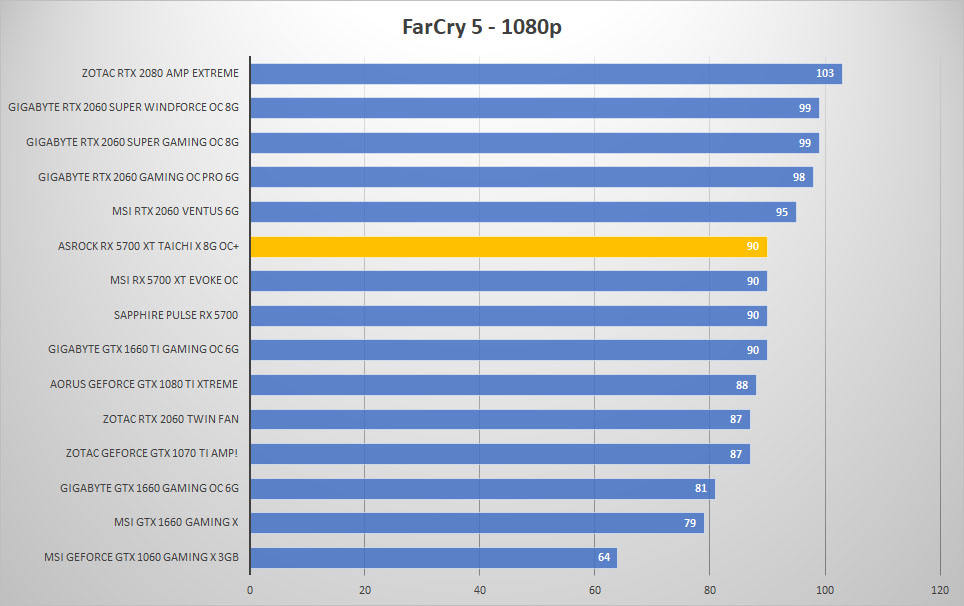Click the x-axis label 40

click(480, 590)
